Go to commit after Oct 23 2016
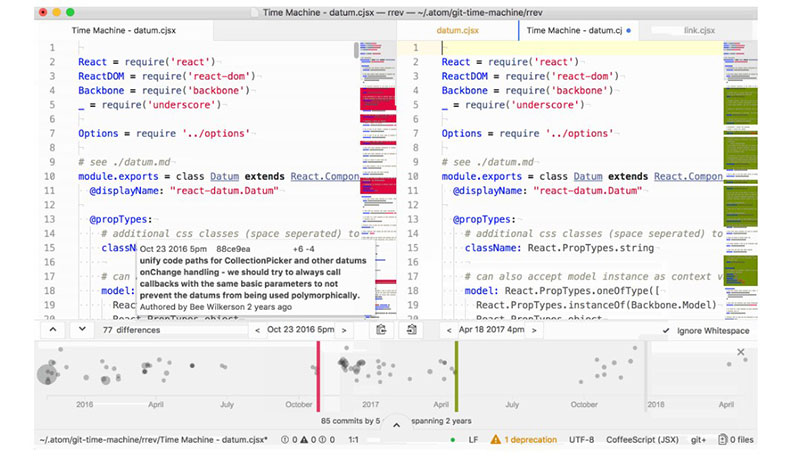 coord(344,330)
